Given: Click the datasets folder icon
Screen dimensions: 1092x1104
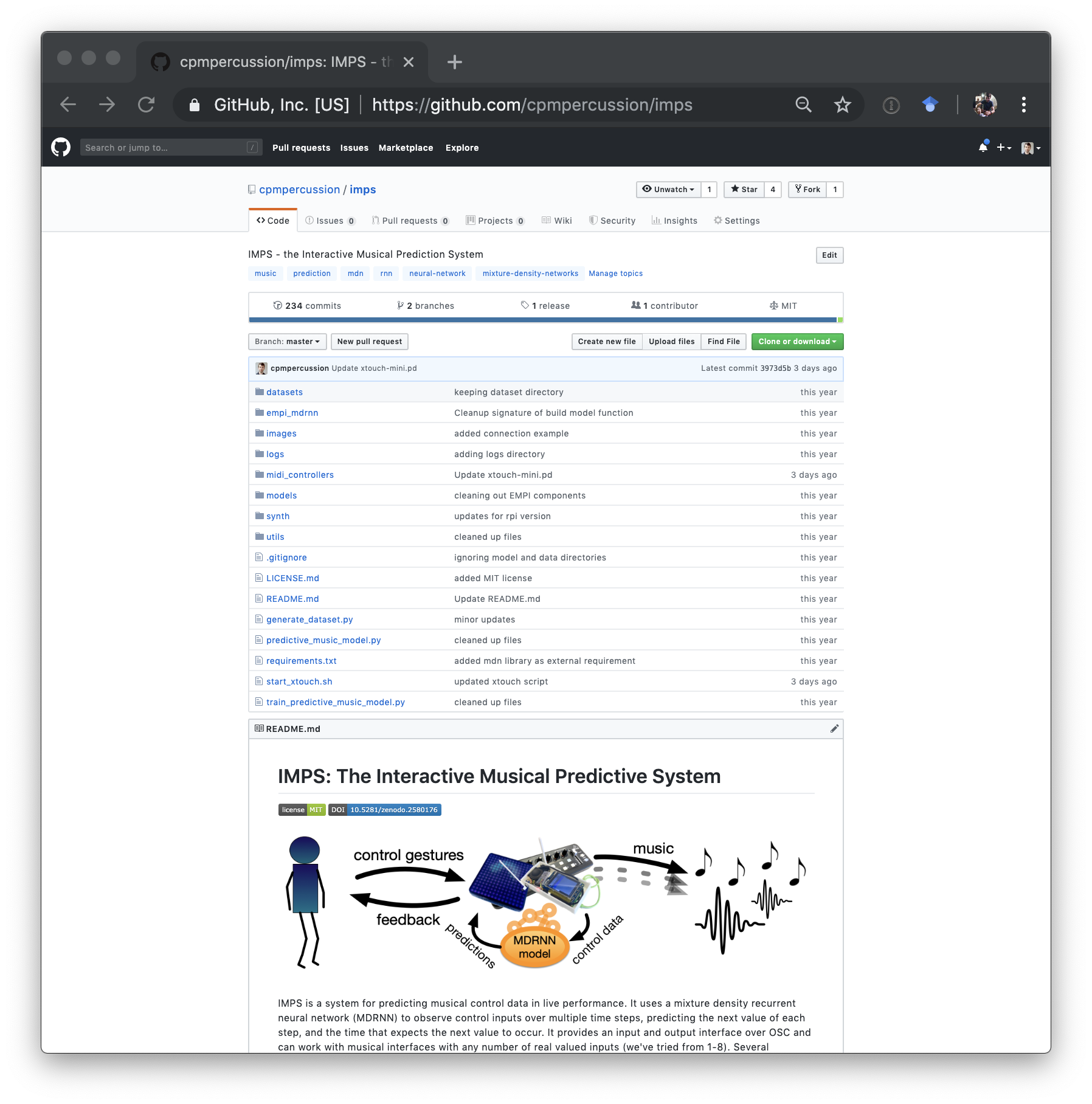Looking at the screenshot, I should click(x=260, y=392).
